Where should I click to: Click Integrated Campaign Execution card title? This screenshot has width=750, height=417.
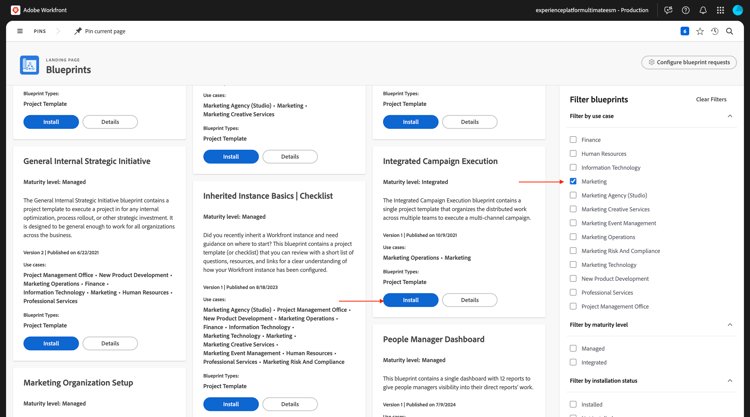point(440,161)
